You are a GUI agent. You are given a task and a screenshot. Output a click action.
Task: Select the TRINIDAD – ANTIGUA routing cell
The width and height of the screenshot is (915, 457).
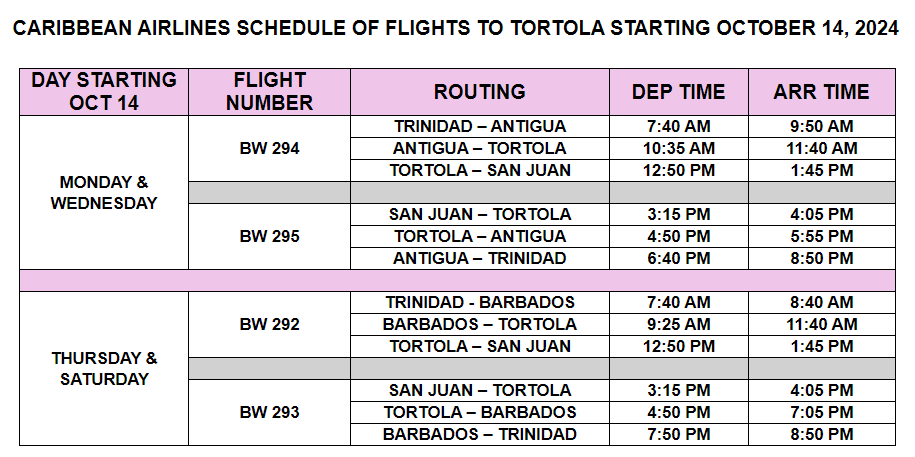tap(480, 127)
